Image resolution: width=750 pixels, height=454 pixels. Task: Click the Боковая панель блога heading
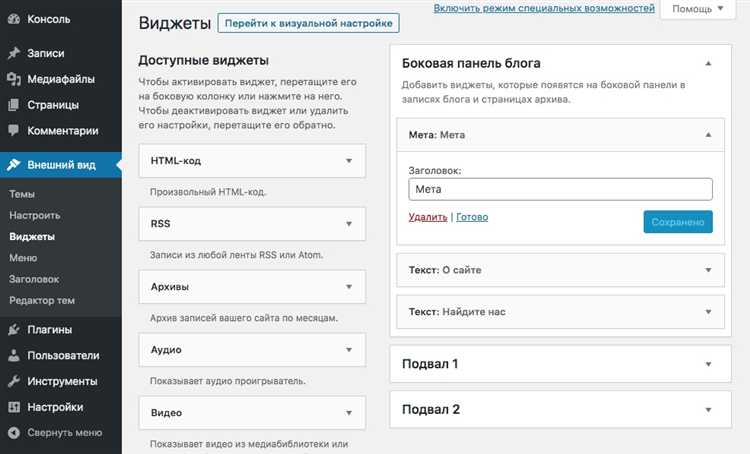coord(471,63)
